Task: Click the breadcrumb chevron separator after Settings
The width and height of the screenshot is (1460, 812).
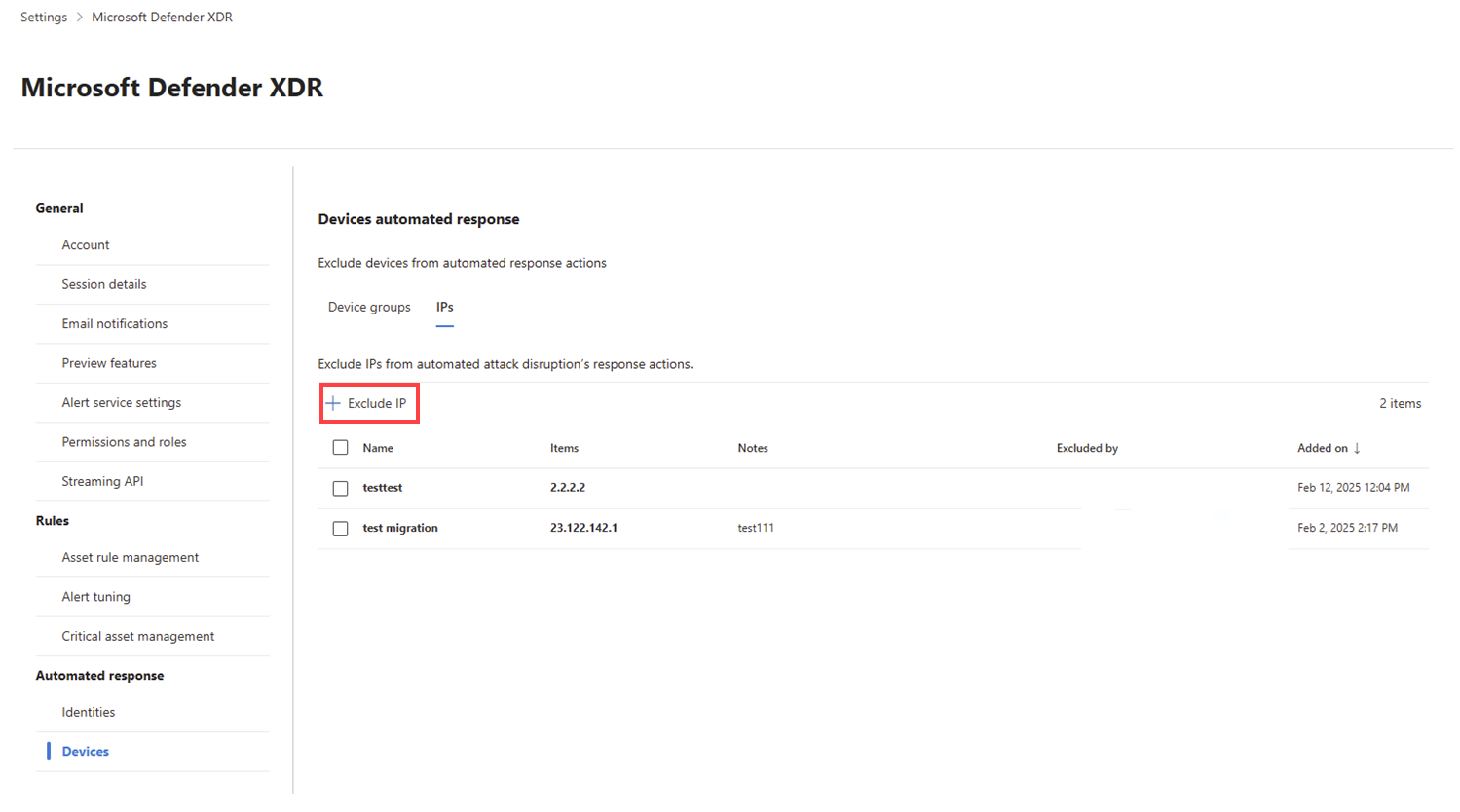Action: click(80, 18)
